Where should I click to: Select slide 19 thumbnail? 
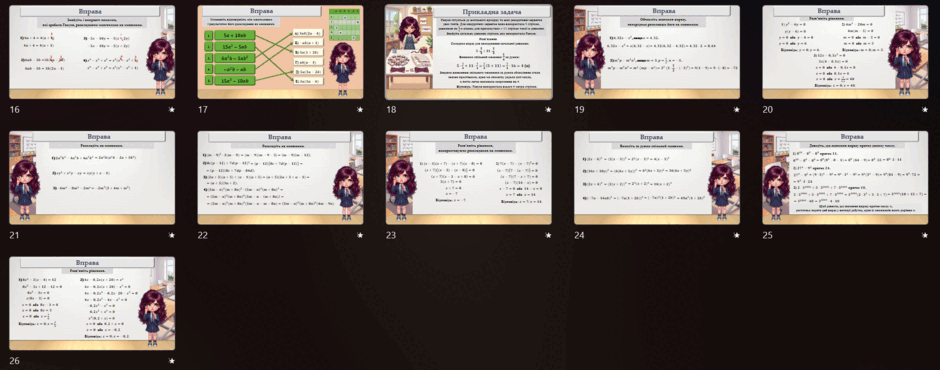click(x=657, y=52)
